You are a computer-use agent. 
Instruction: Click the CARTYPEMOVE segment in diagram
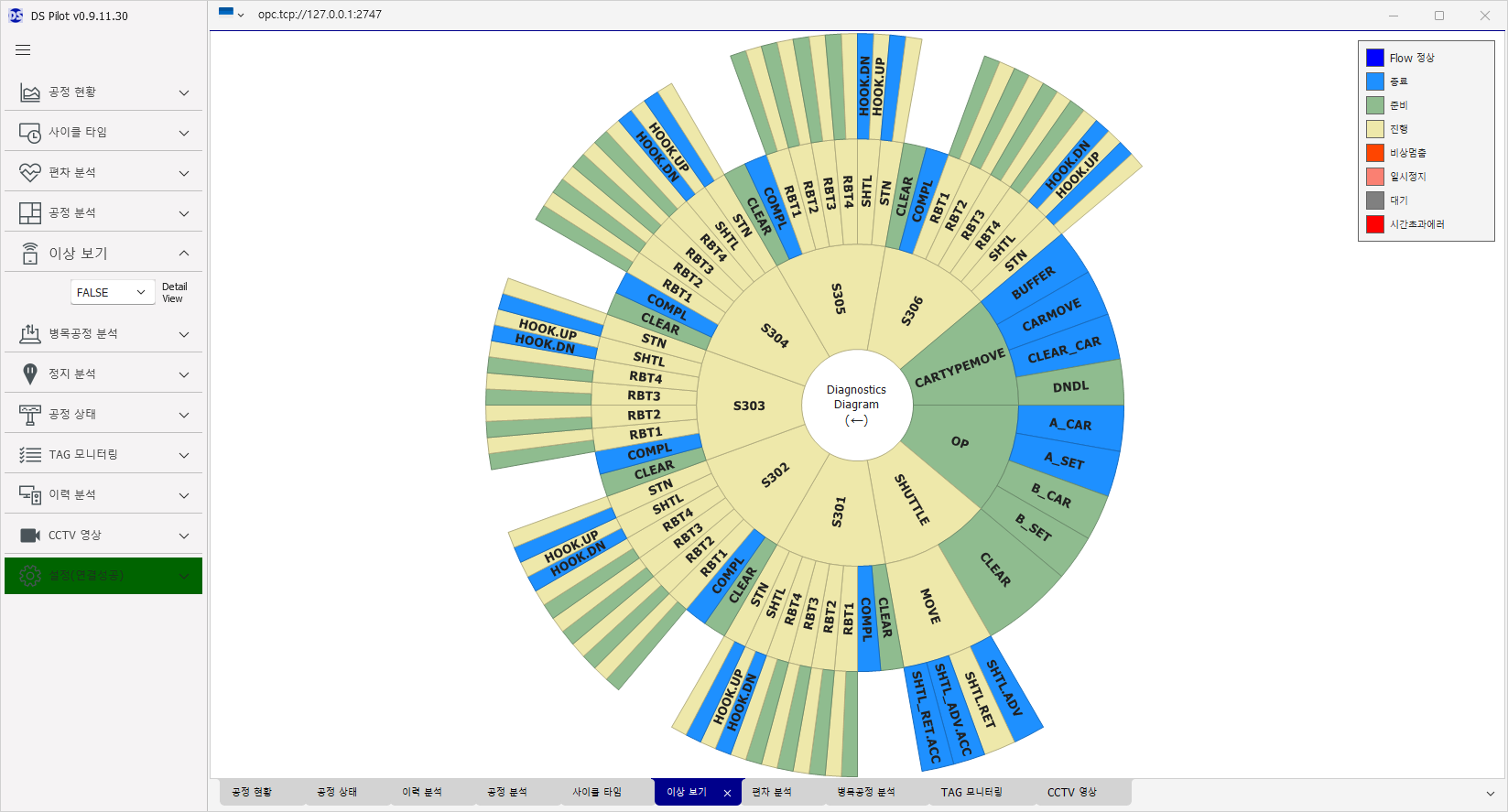coord(960,367)
